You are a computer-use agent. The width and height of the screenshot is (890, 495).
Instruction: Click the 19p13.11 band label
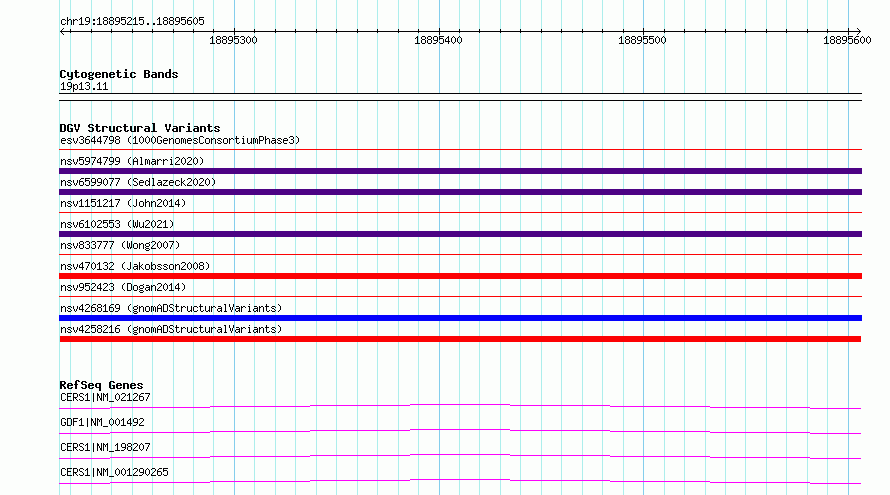coord(84,86)
